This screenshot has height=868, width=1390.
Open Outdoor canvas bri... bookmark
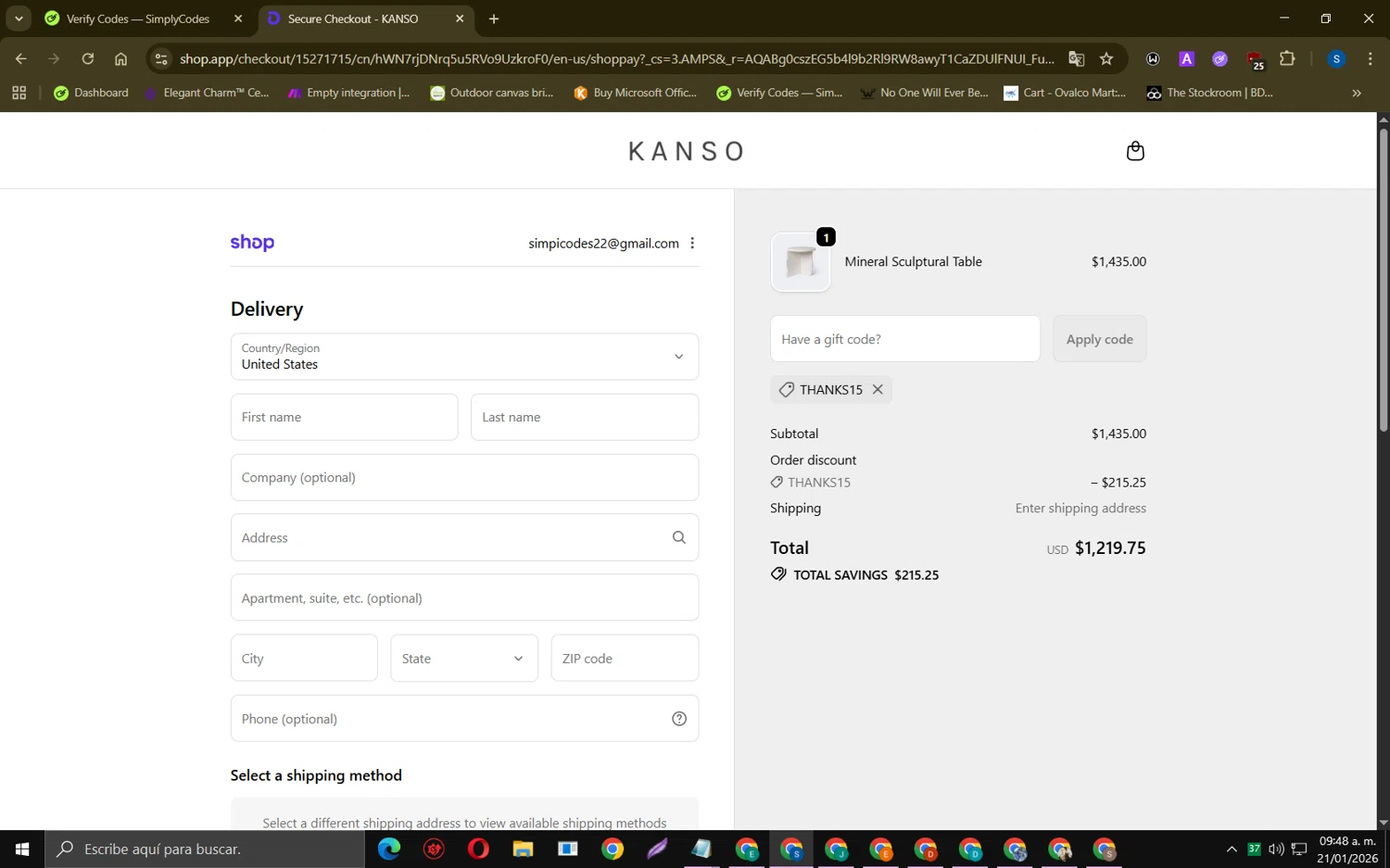[492, 93]
